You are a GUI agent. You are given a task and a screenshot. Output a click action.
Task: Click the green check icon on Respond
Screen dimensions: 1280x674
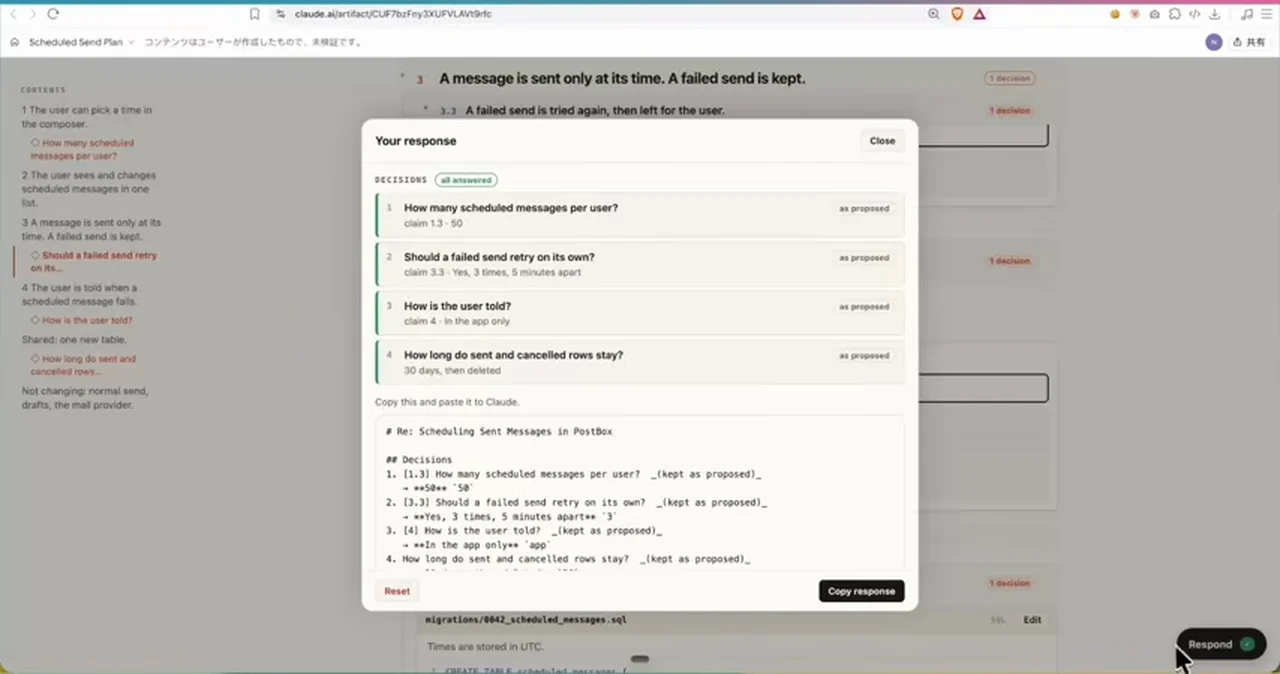(1247, 644)
